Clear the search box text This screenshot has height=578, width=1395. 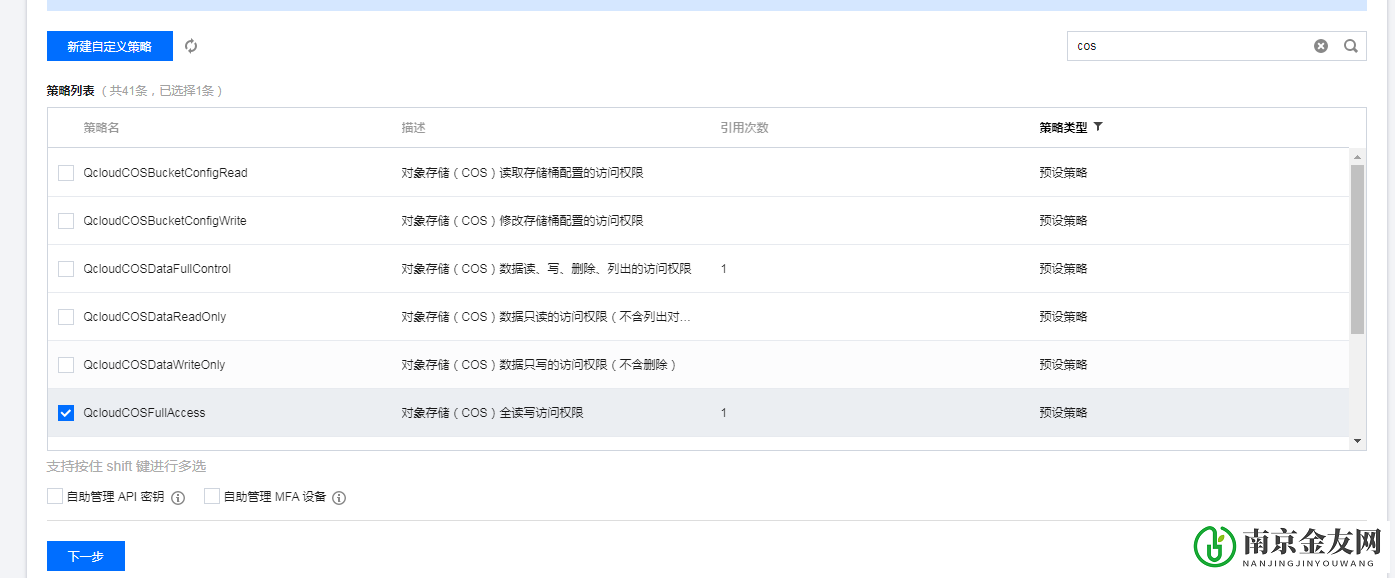point(1320,46)
